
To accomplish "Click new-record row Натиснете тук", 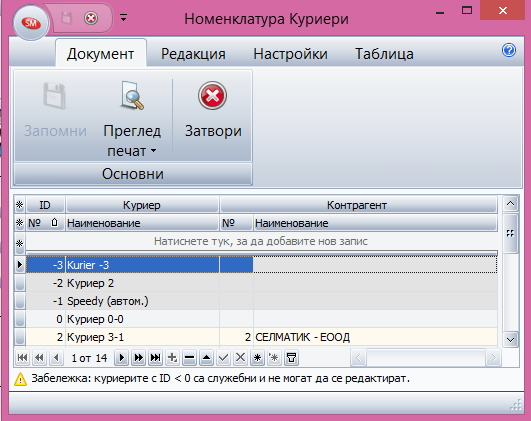I will [261, 241].
